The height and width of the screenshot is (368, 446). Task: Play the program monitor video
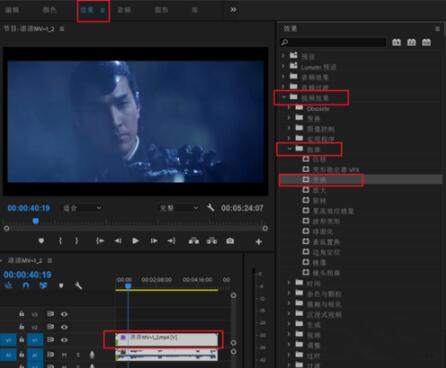(x=136, y=241)
